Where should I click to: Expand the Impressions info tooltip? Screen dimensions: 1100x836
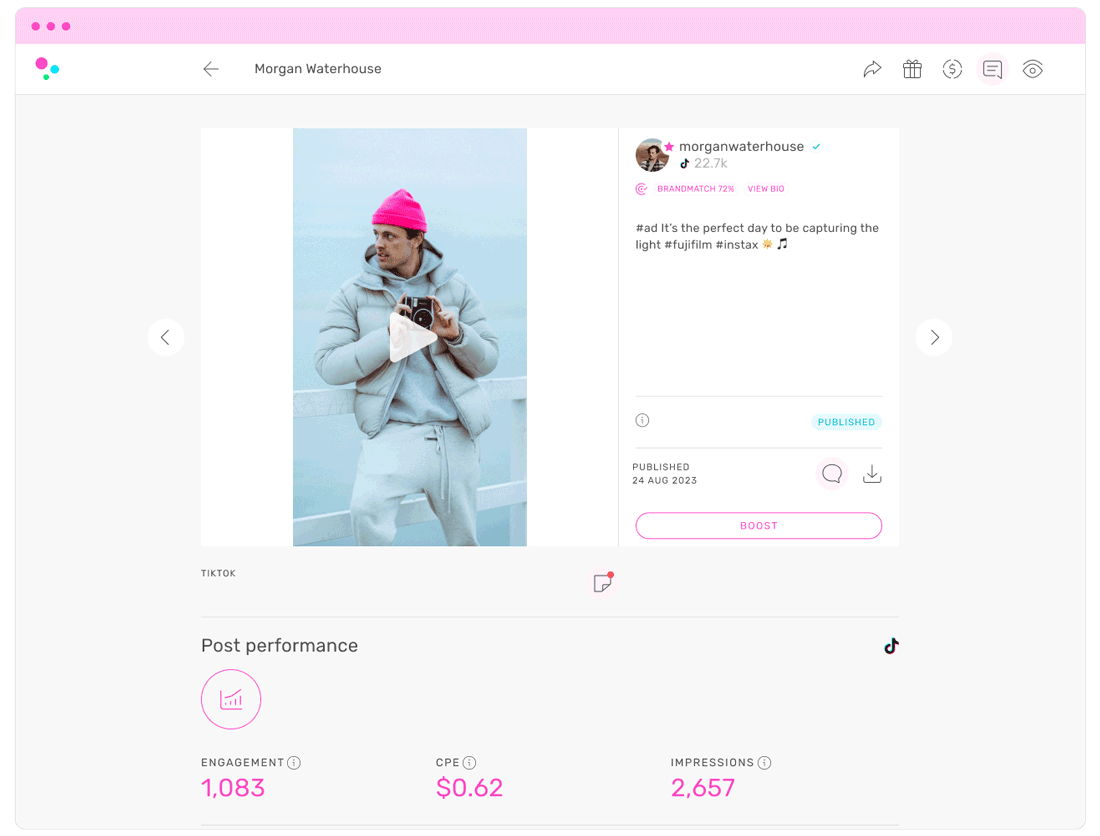pos(764,762)
